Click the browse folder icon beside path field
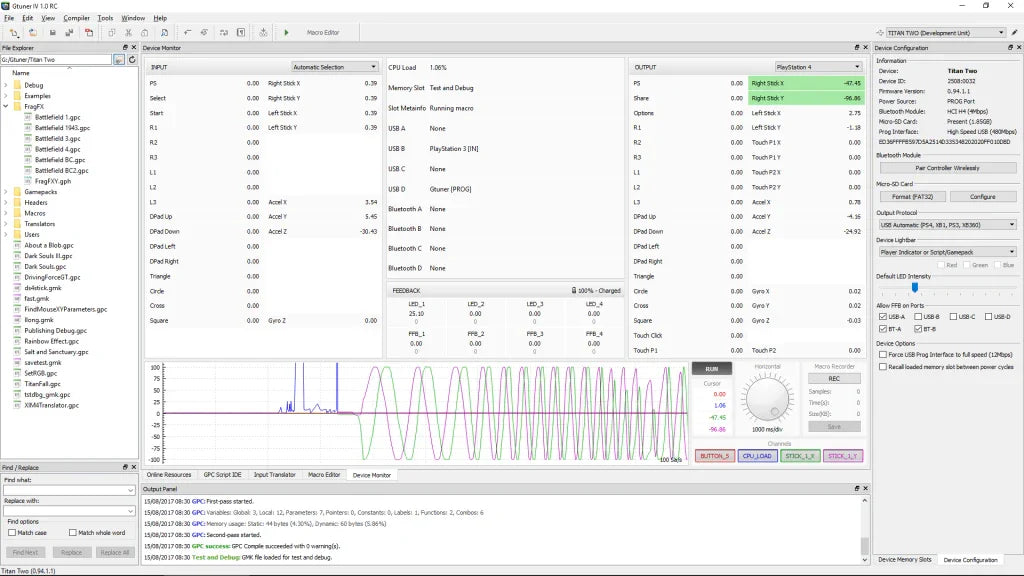 pyautogui.click(x=118, y=60)
